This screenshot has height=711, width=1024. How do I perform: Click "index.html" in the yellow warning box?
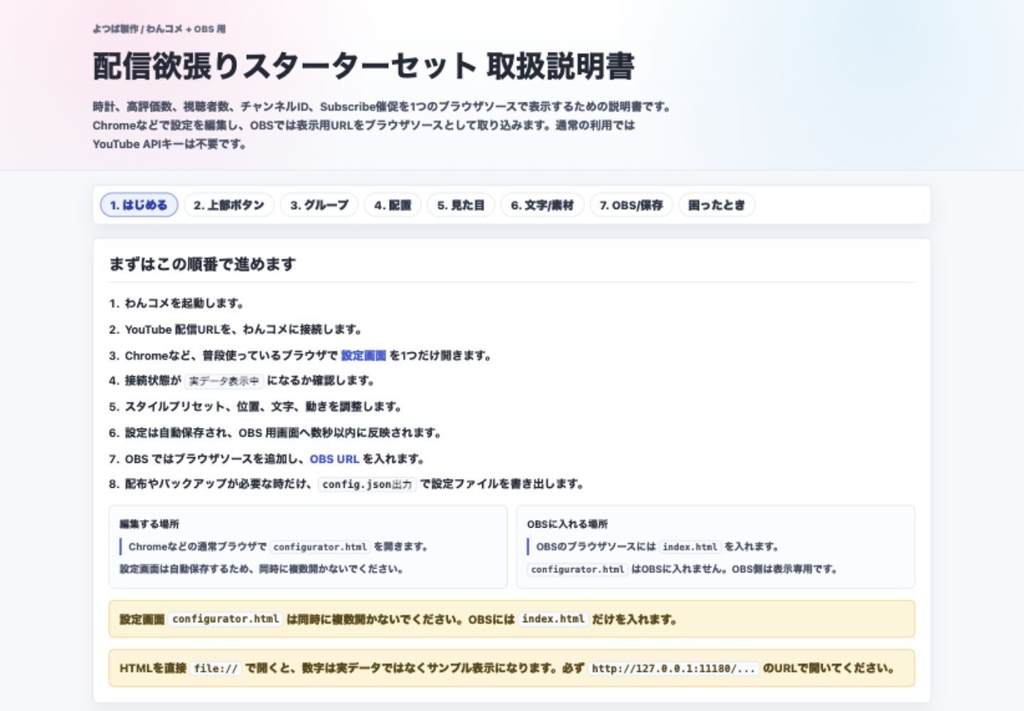click(553, 619)
